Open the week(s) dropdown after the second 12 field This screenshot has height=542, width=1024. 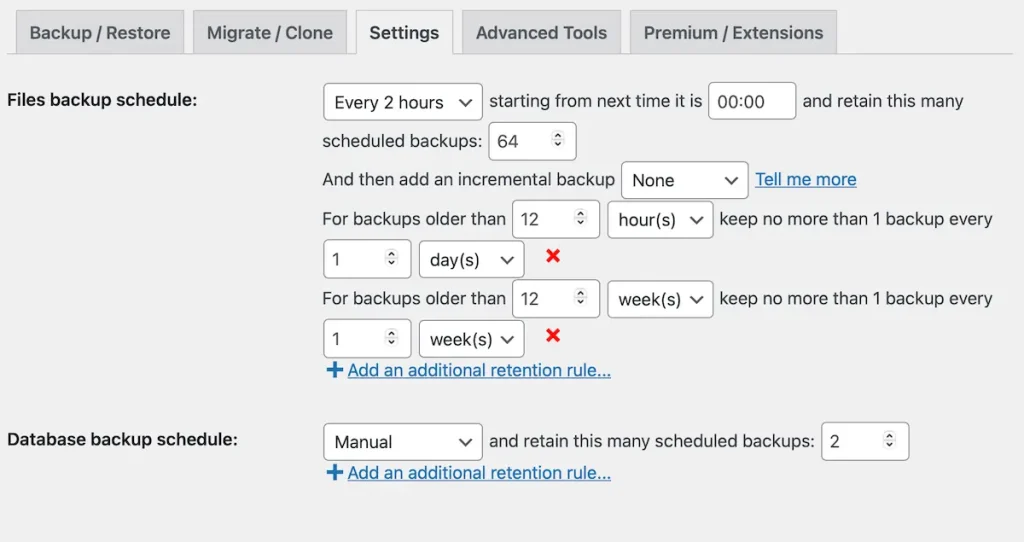(660, 300)
